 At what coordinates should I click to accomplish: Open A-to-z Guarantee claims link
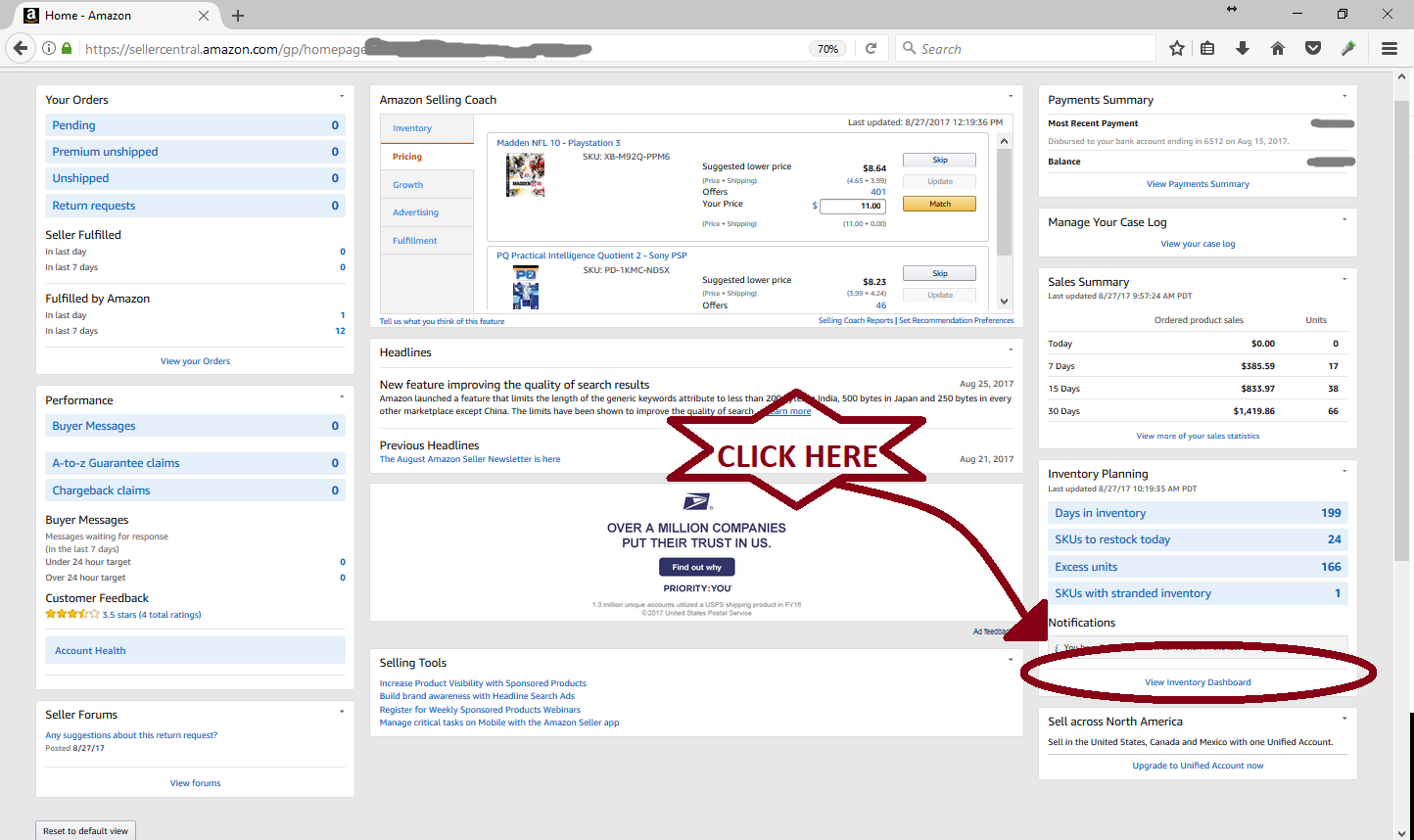(195, 463)
